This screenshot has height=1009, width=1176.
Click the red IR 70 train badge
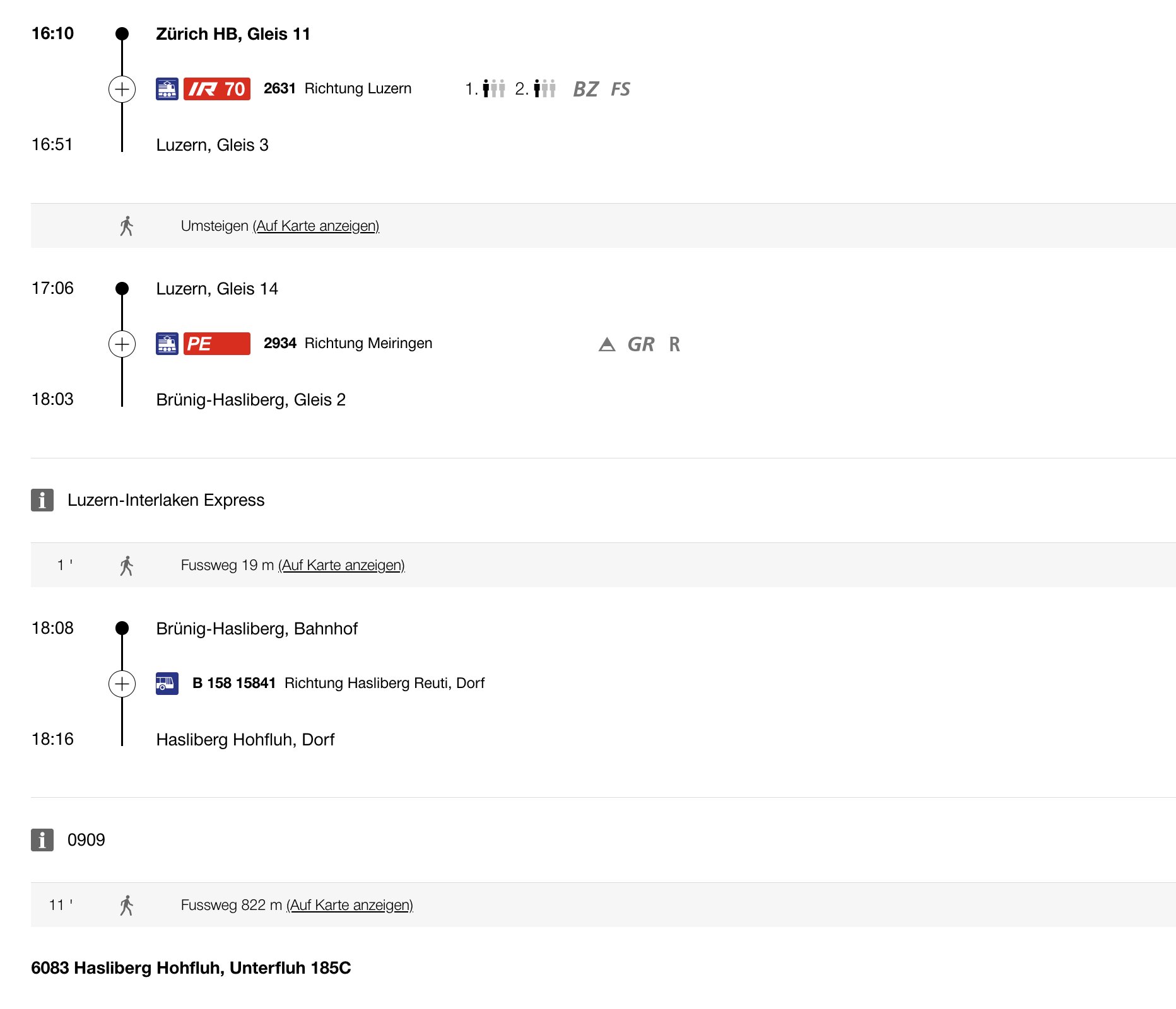217,89
